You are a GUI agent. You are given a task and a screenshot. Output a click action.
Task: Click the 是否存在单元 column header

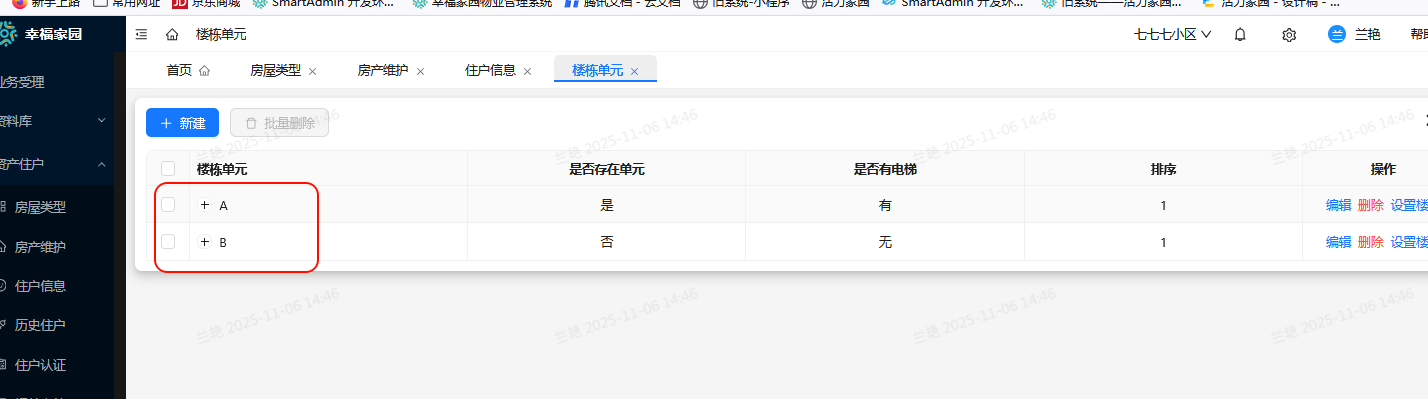coord(607,169)
